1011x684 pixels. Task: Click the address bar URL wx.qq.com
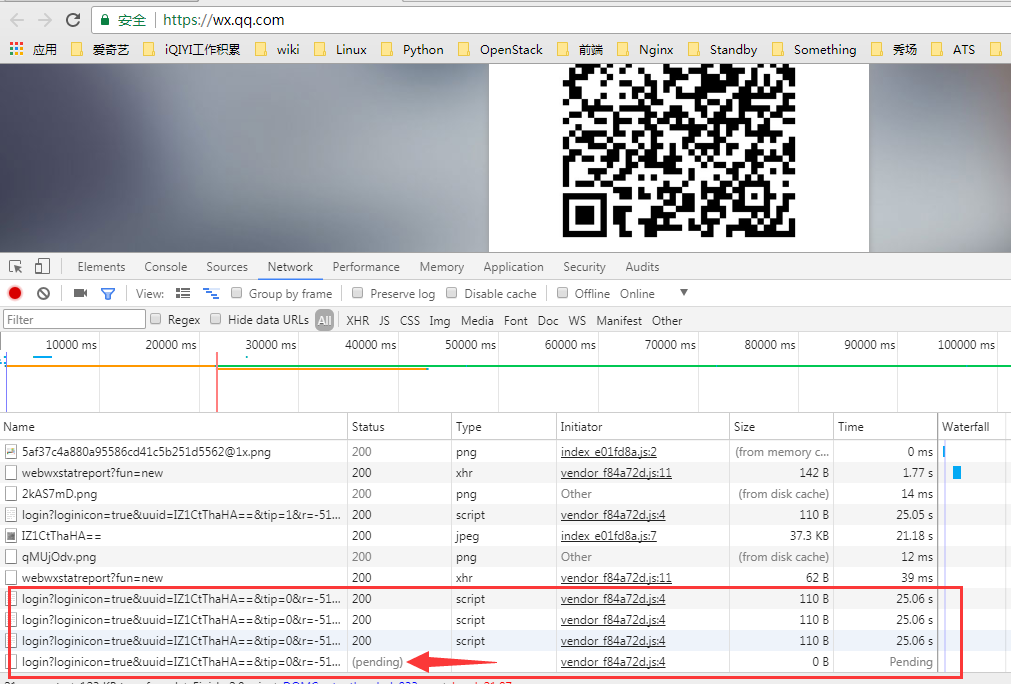(x=223, y=20)
